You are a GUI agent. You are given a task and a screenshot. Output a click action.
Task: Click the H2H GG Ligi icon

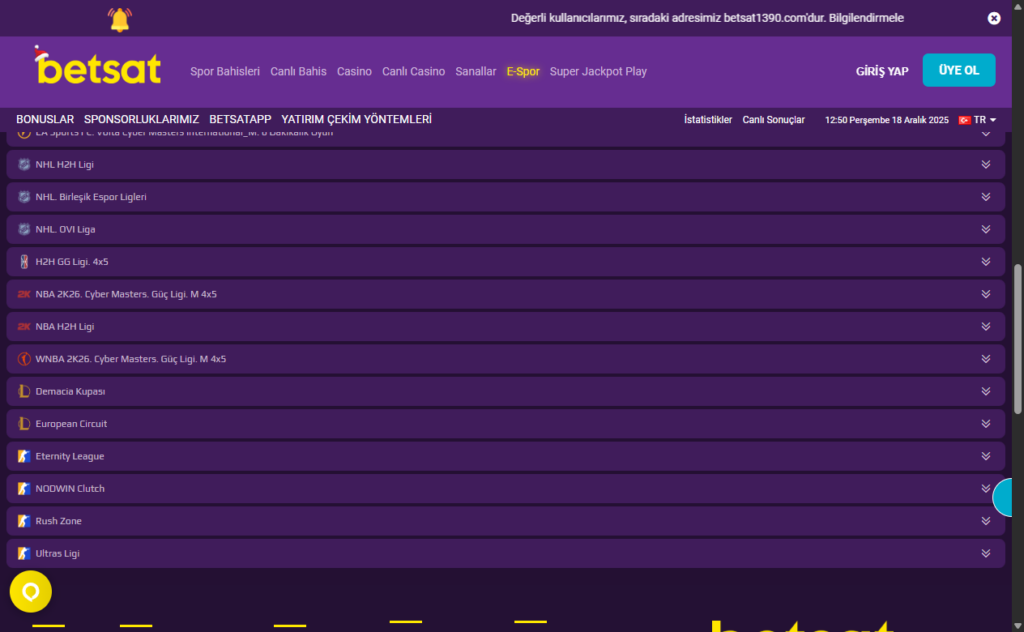click(24, 262)
